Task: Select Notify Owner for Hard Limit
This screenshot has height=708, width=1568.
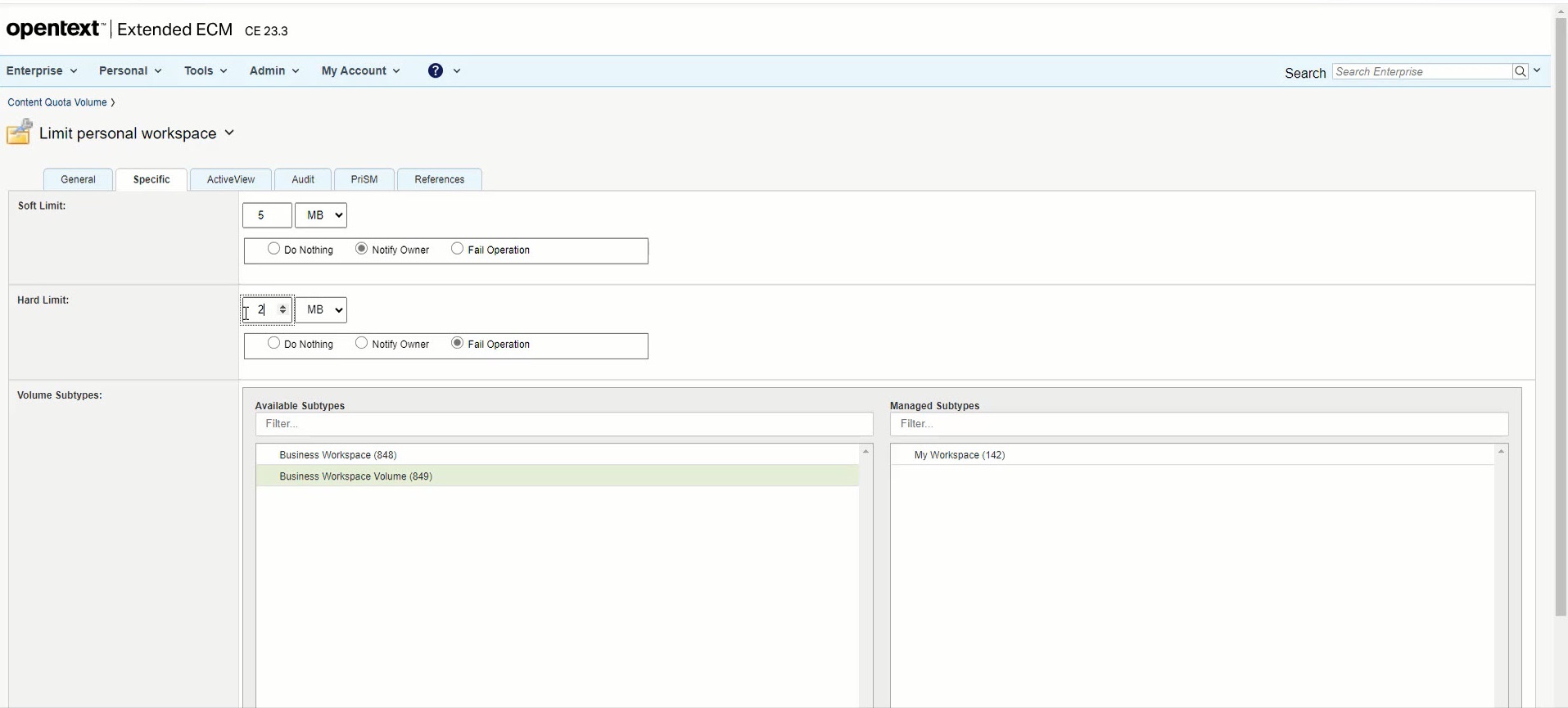Action: [x=361, y=343]
